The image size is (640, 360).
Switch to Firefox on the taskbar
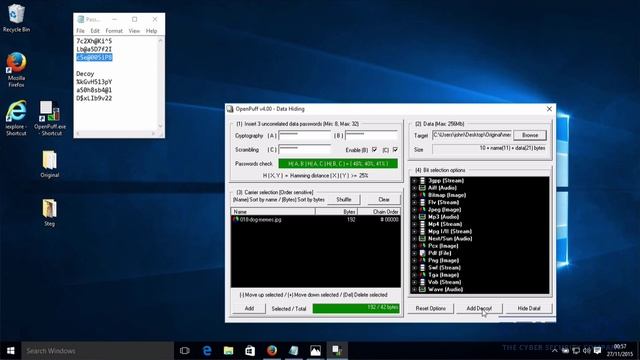pyautogui.click(x=272, y=351)
